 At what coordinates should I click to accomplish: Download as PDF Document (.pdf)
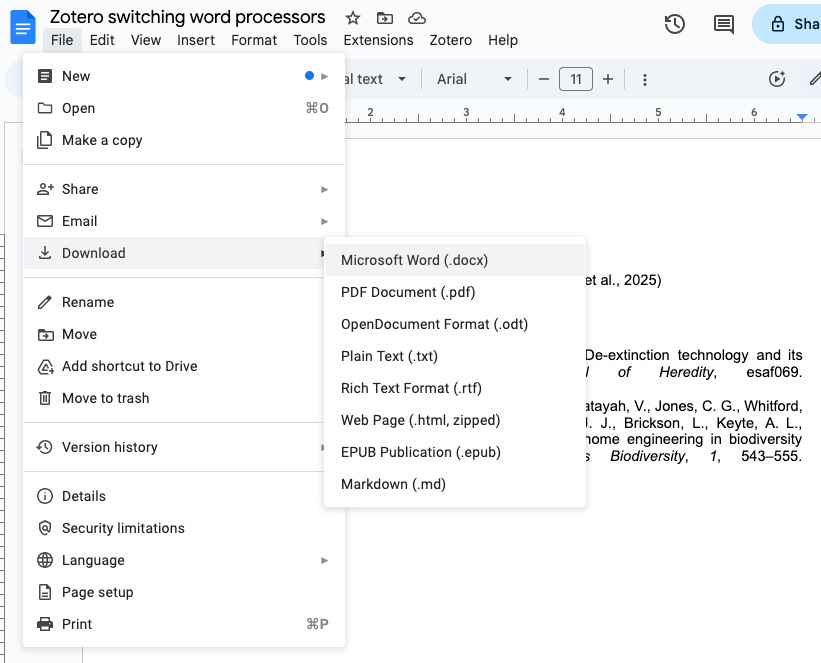coord(454,292)
